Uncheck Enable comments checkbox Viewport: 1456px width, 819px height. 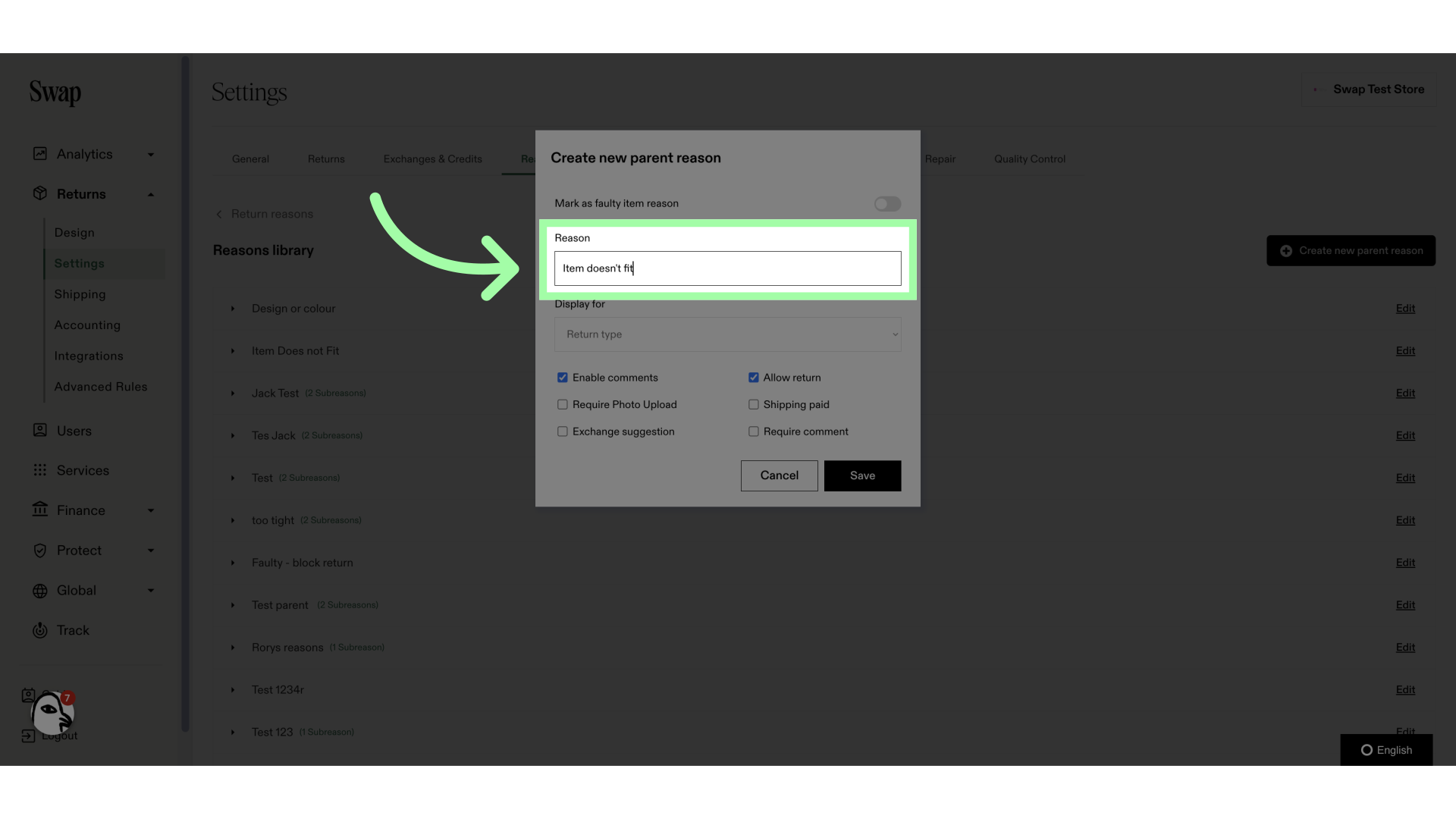(563, 378)
